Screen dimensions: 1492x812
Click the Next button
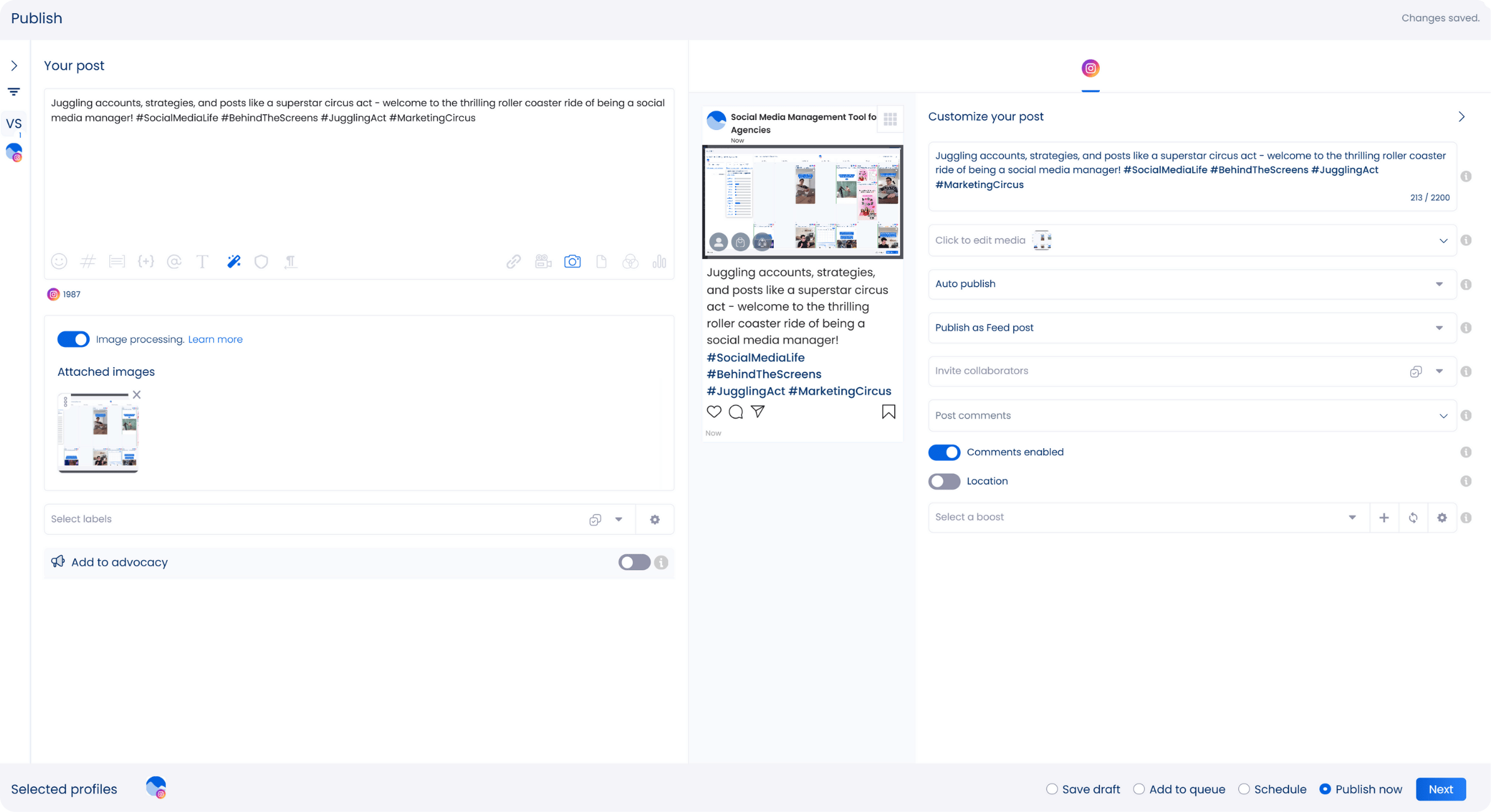point(1440,789)
